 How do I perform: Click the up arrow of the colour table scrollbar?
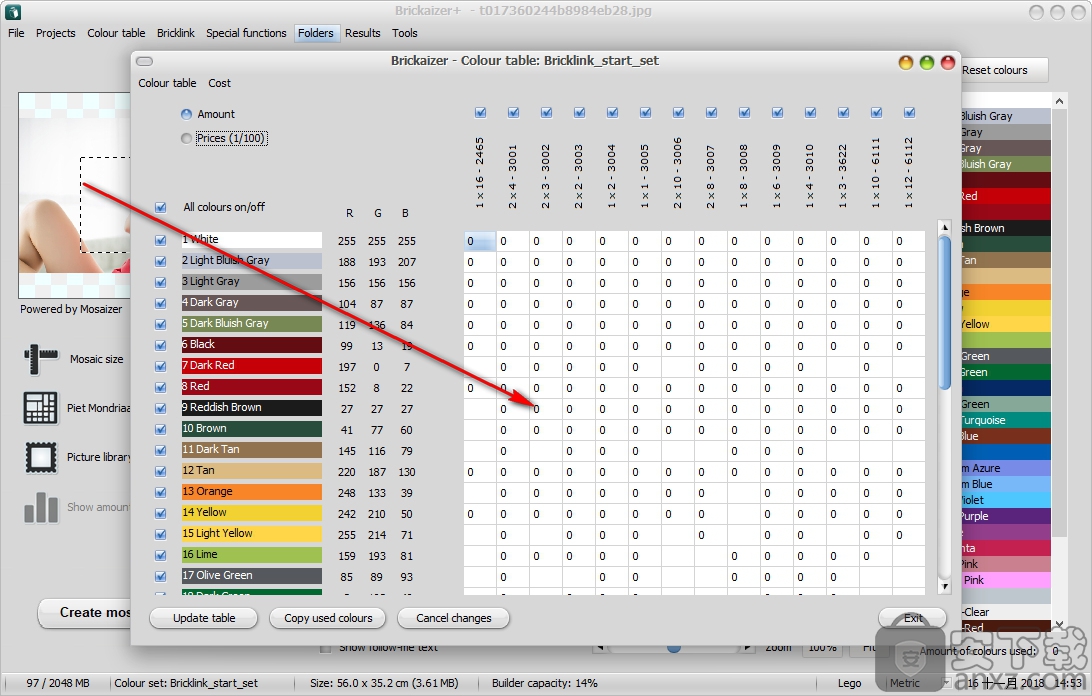coord(944,226)
